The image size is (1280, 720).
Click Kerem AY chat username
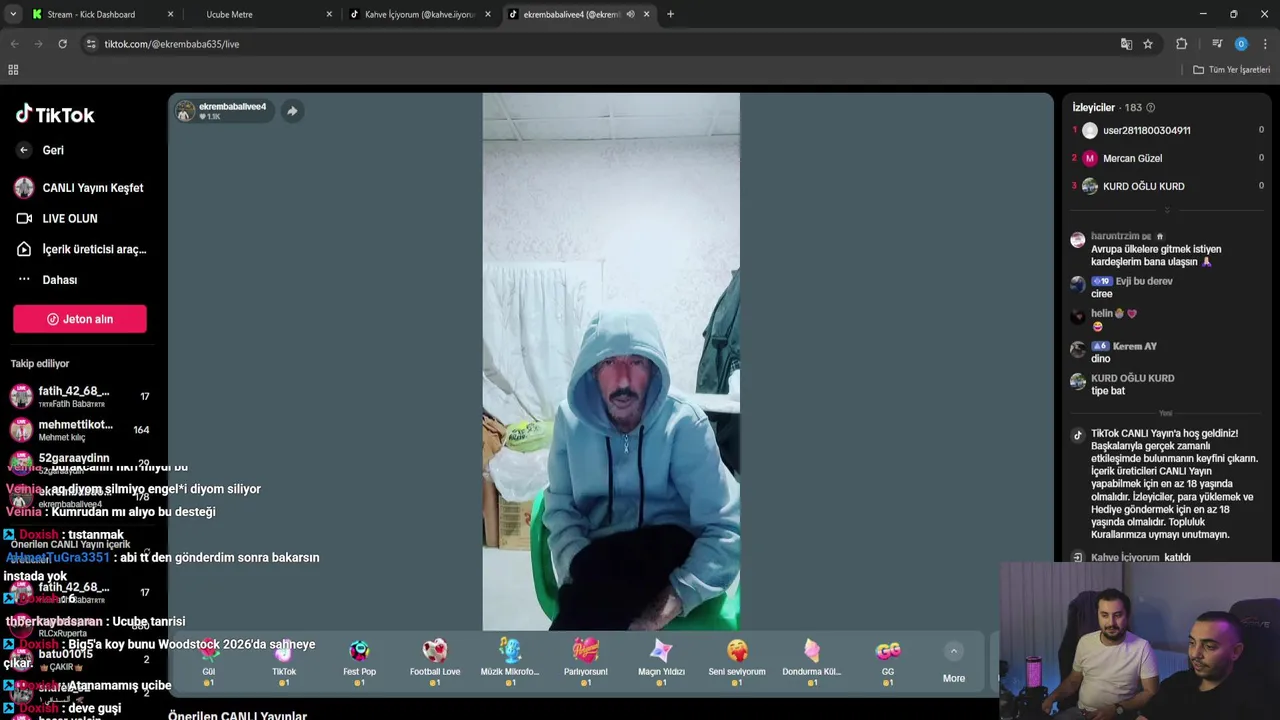tap(1134, 346)
